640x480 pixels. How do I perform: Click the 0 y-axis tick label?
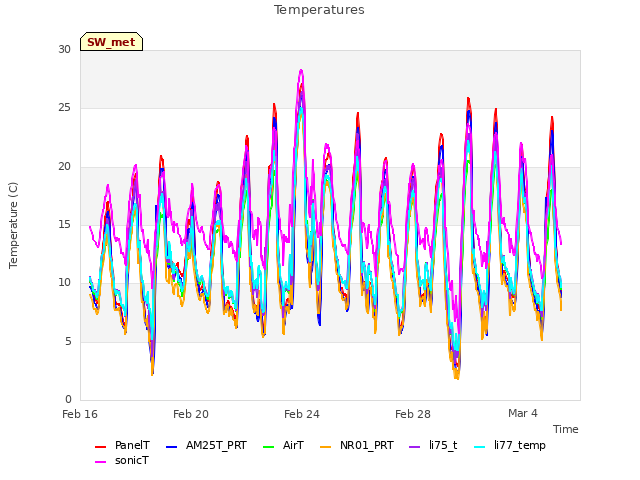click(x=68, y=399)
